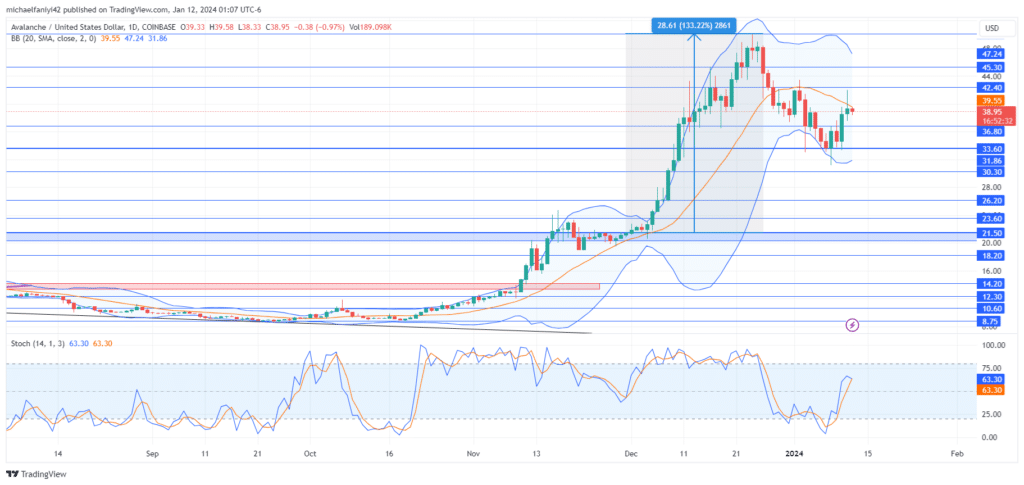This screenshot has height=485, width=1024.
Task: Click the 10.60 price level label
Action: [x=992, y=308]
